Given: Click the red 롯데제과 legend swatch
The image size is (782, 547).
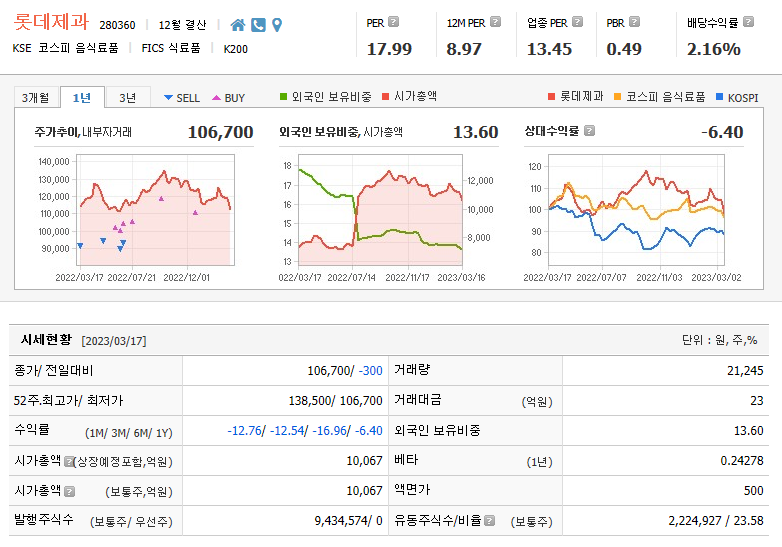Looking at the screenshot, I should tap(551, 96).
